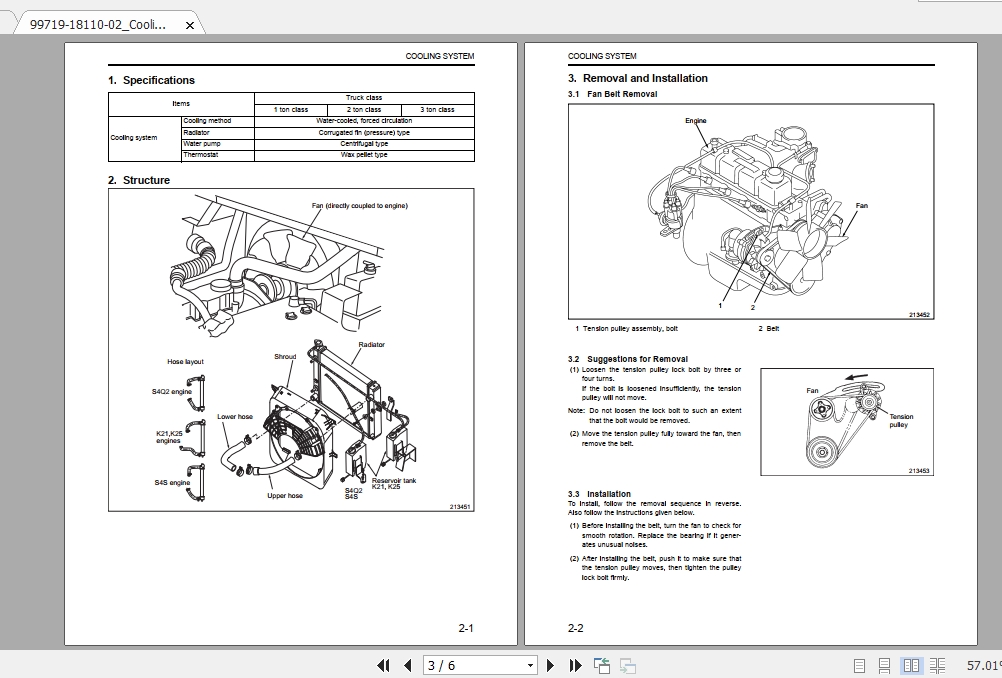The image size is (1002, 678).
Task: Advance to the next page
Action: click(x=550, y=665)
